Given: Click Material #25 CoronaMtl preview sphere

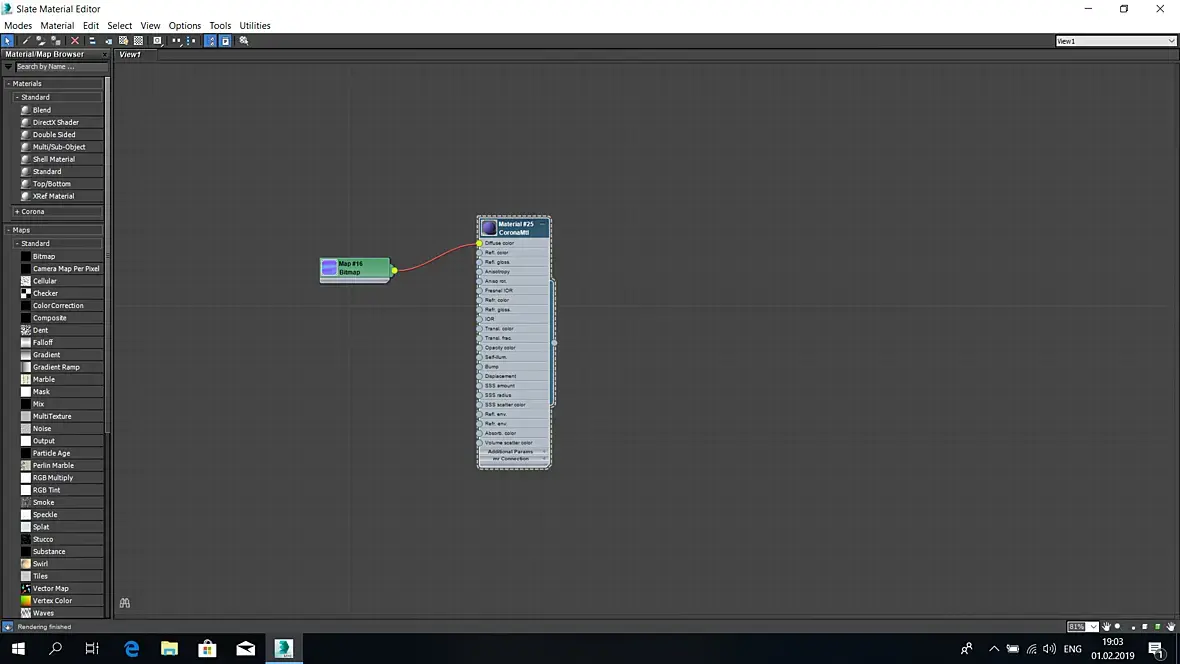Looking at the screenshot, I should tap(489, 227).
